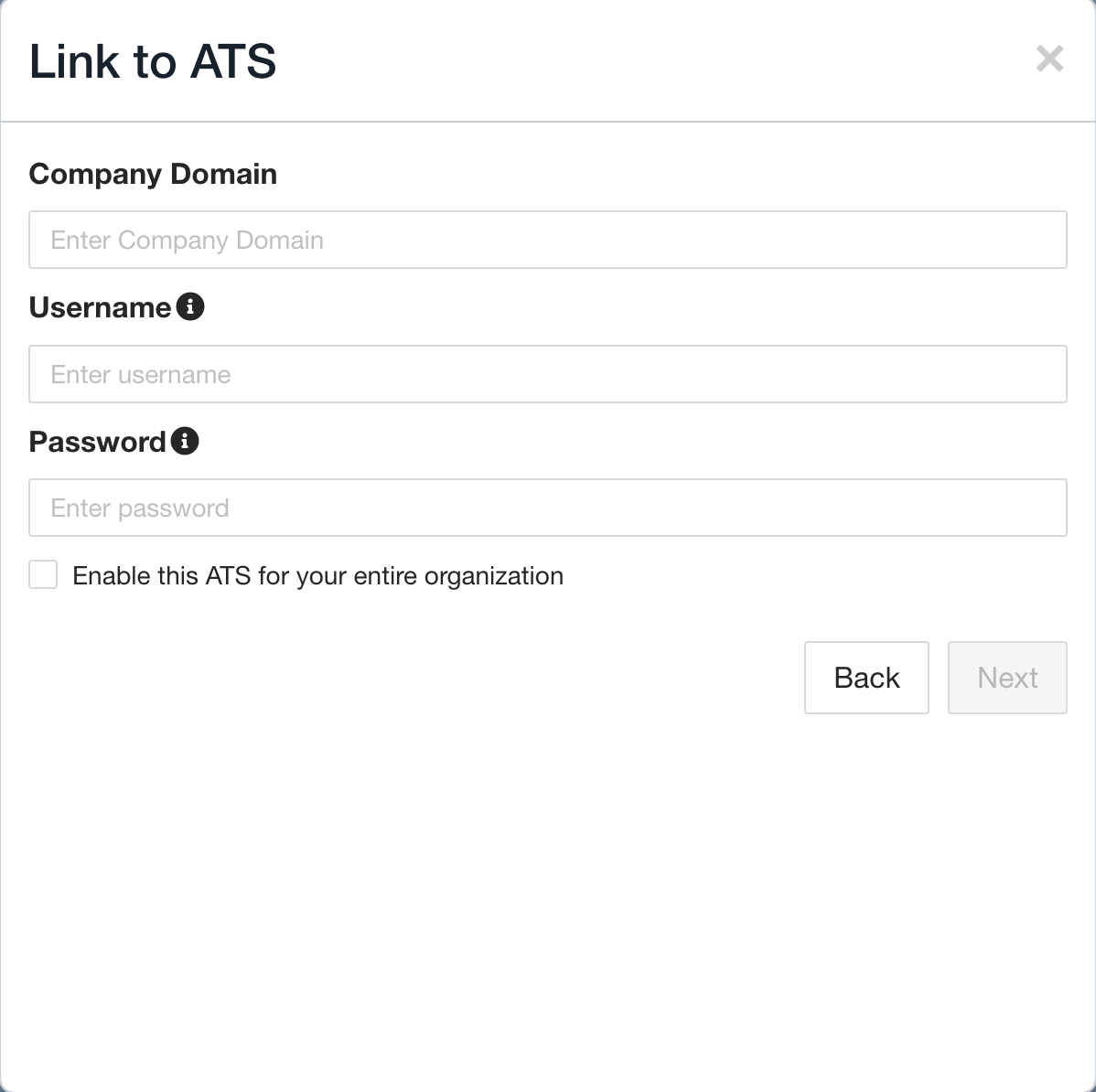Viewport: 1096px width, 1092px height.
Task: Focus the Enter username field
Action: pos(548,374)
